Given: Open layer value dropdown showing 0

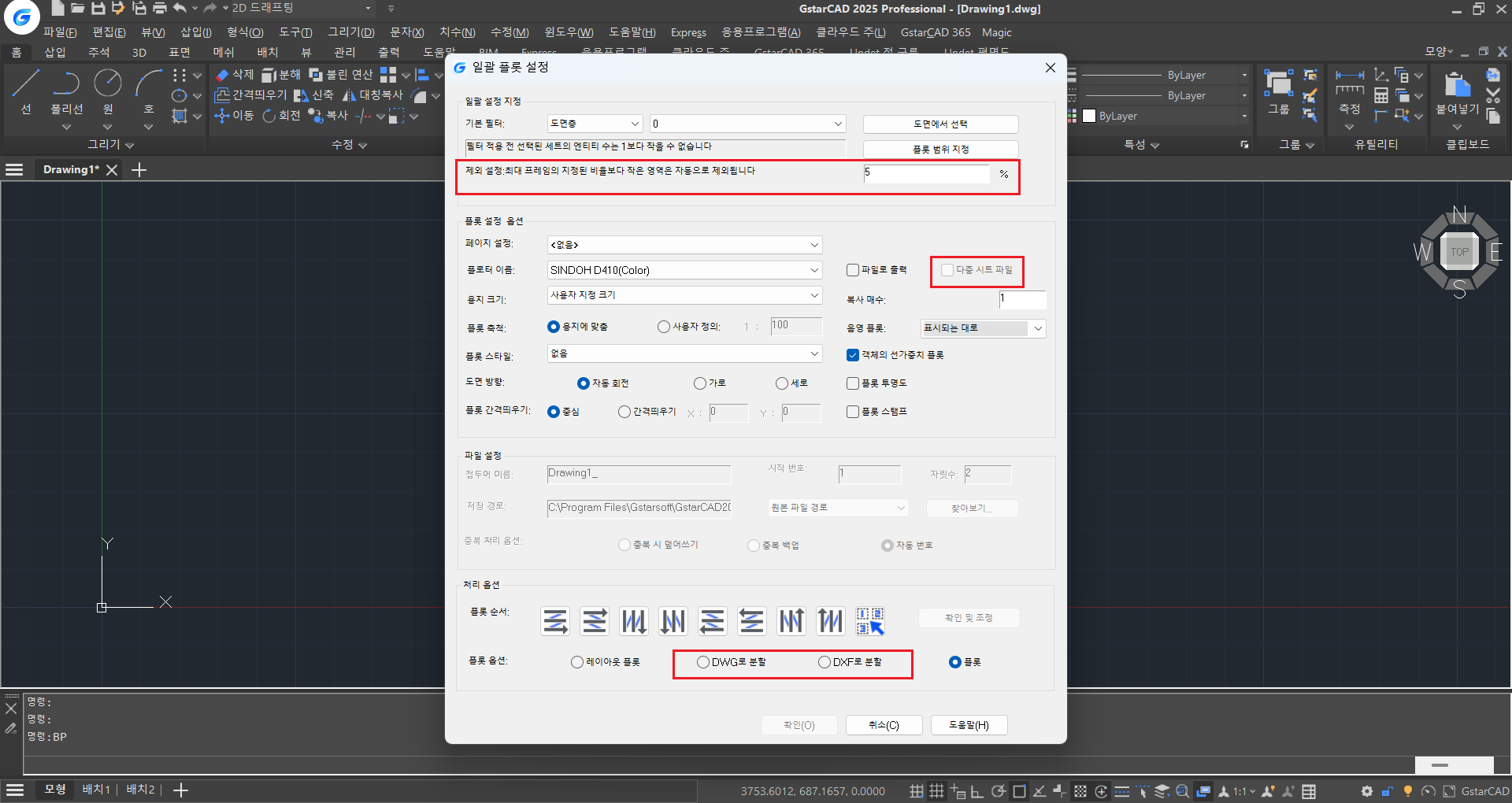Looking at the screenshot, I should [x=747, y=124].
